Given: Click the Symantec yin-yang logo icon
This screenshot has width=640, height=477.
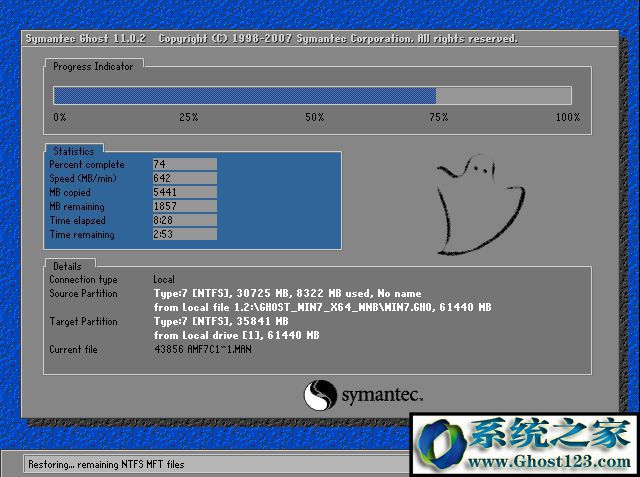Looking at the screenshot, I should coord(320,395).
